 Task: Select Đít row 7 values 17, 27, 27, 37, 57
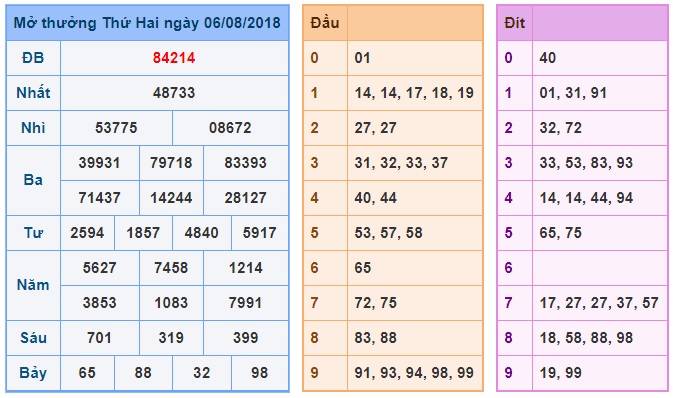599,303
